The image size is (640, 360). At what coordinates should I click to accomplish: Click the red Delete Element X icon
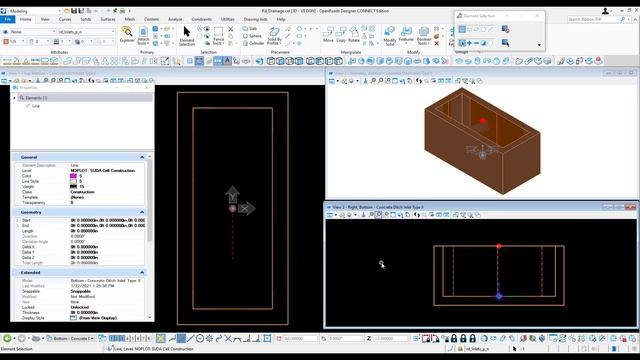437,43
